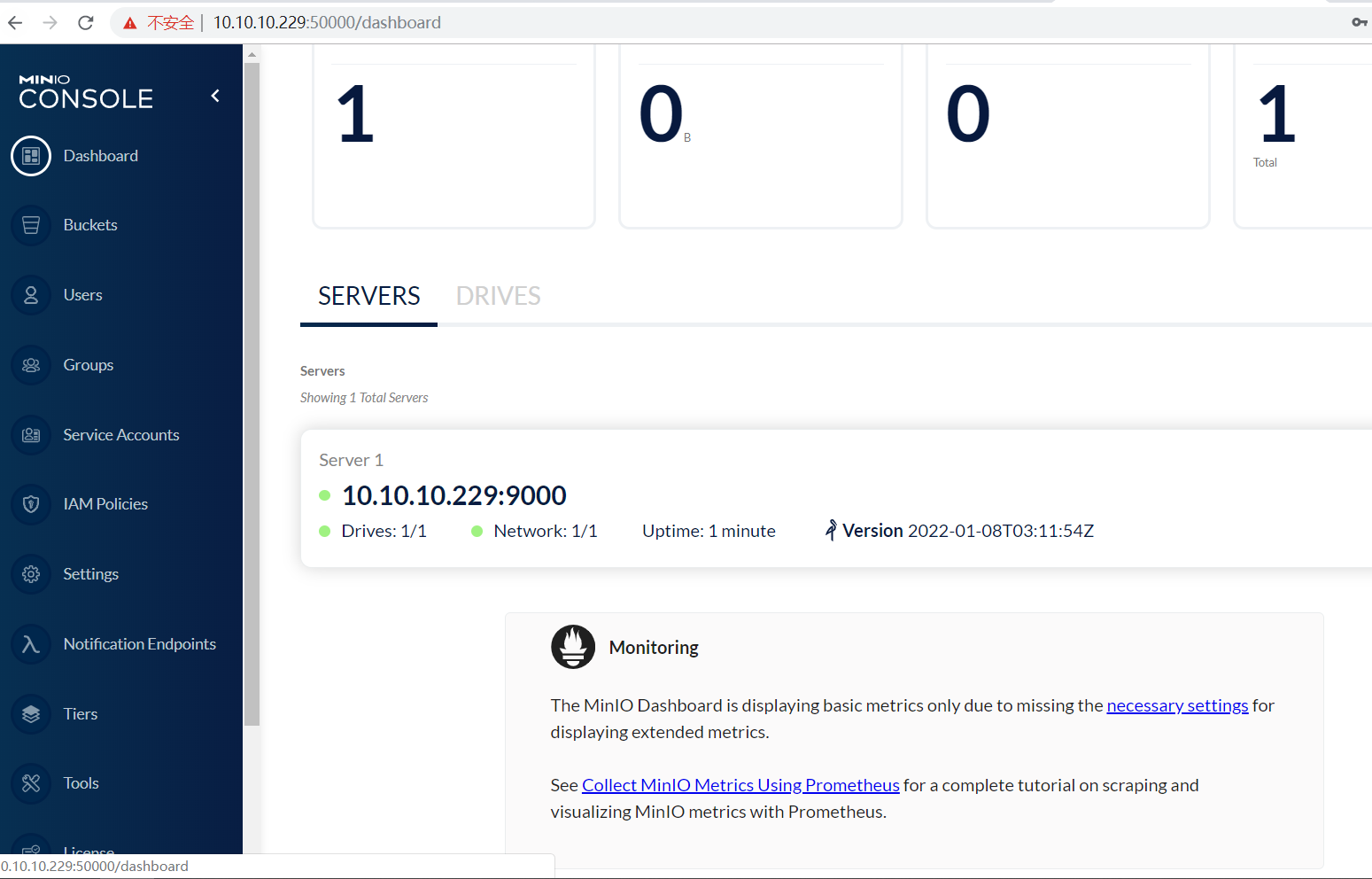The height and width of the screenshot is (879, 1372).
Task: Open the Tools wrench icon
Action: (31, 783)
